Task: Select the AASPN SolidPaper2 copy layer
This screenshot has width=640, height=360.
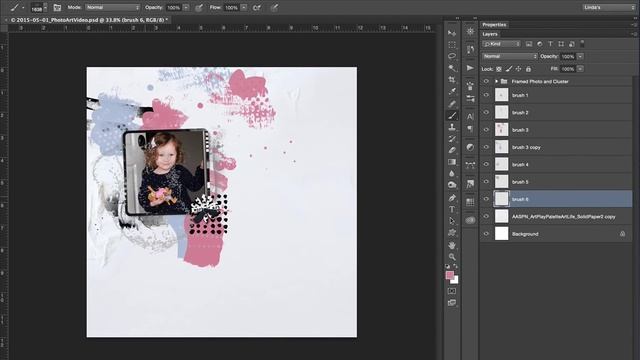Action: click(x=556, y=217)
